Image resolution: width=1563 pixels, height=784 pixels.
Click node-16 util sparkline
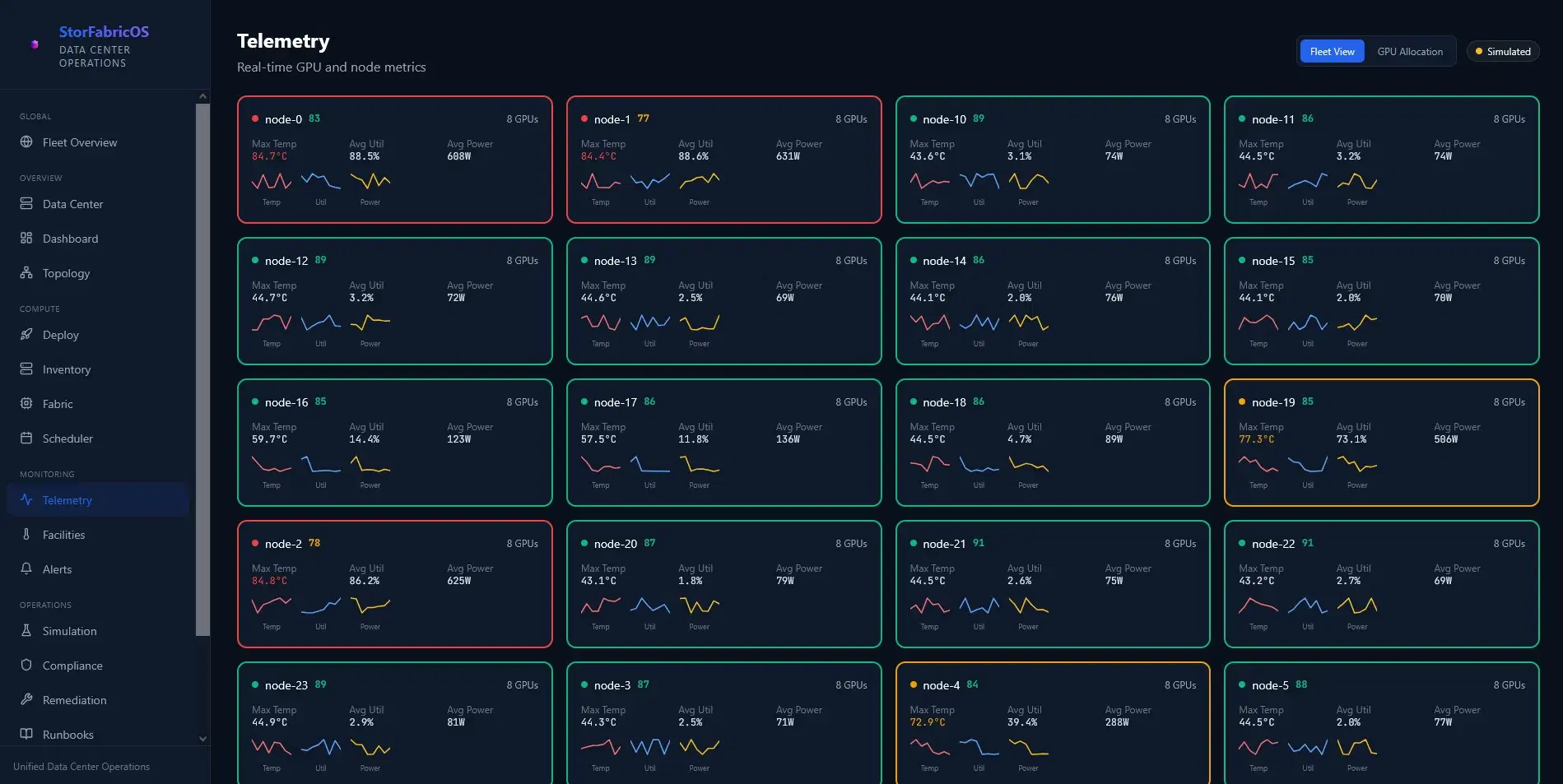321,464
